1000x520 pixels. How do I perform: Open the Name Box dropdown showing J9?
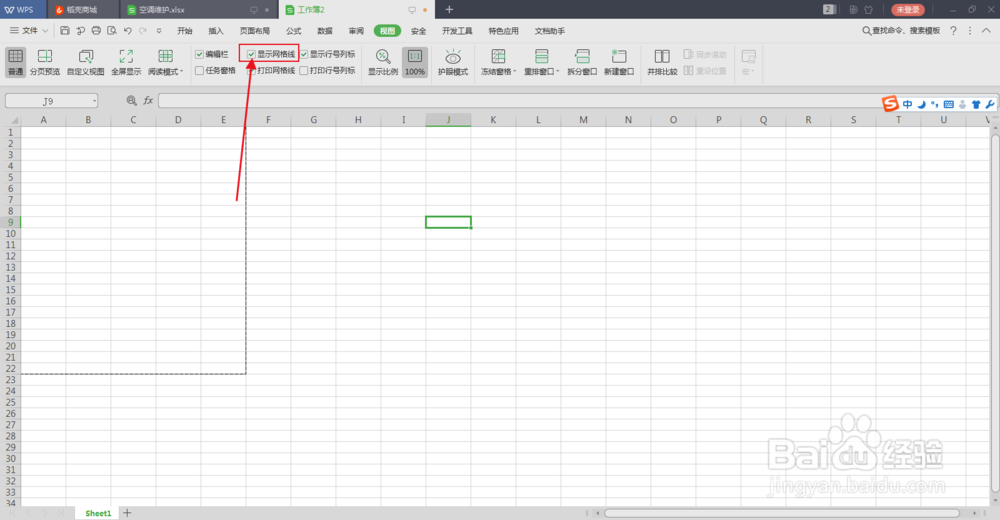pyautogui.click(x=94, y=101)
